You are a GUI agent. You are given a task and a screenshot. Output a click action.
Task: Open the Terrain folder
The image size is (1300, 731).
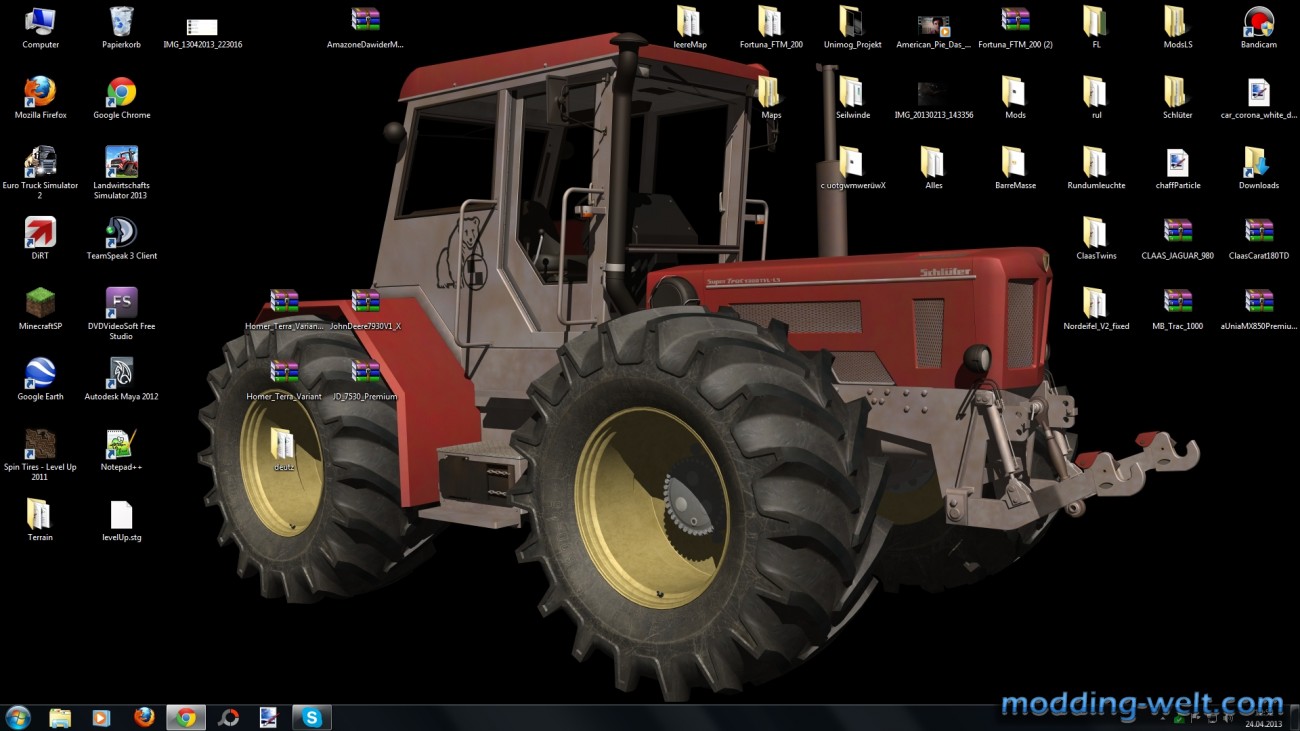[40, 520]
